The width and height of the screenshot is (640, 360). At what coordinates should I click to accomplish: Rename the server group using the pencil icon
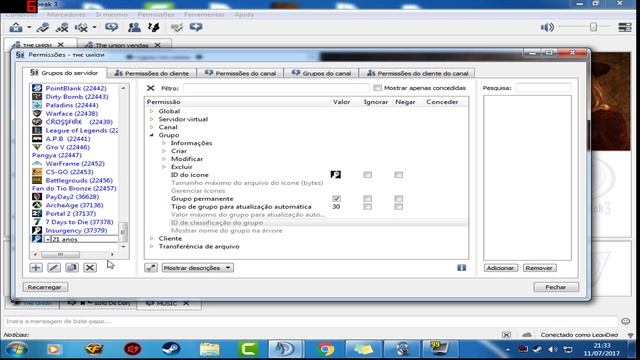pos(54,268)
